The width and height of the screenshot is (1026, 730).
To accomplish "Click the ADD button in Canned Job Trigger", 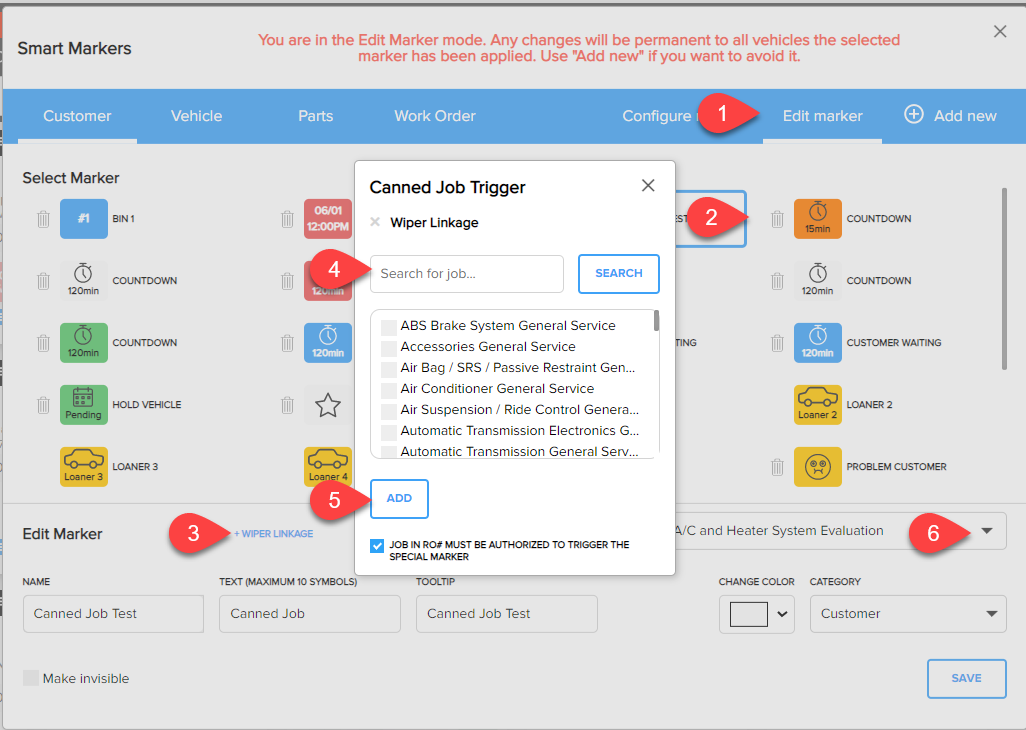I will pyautogui.click(x=399, y=498).
